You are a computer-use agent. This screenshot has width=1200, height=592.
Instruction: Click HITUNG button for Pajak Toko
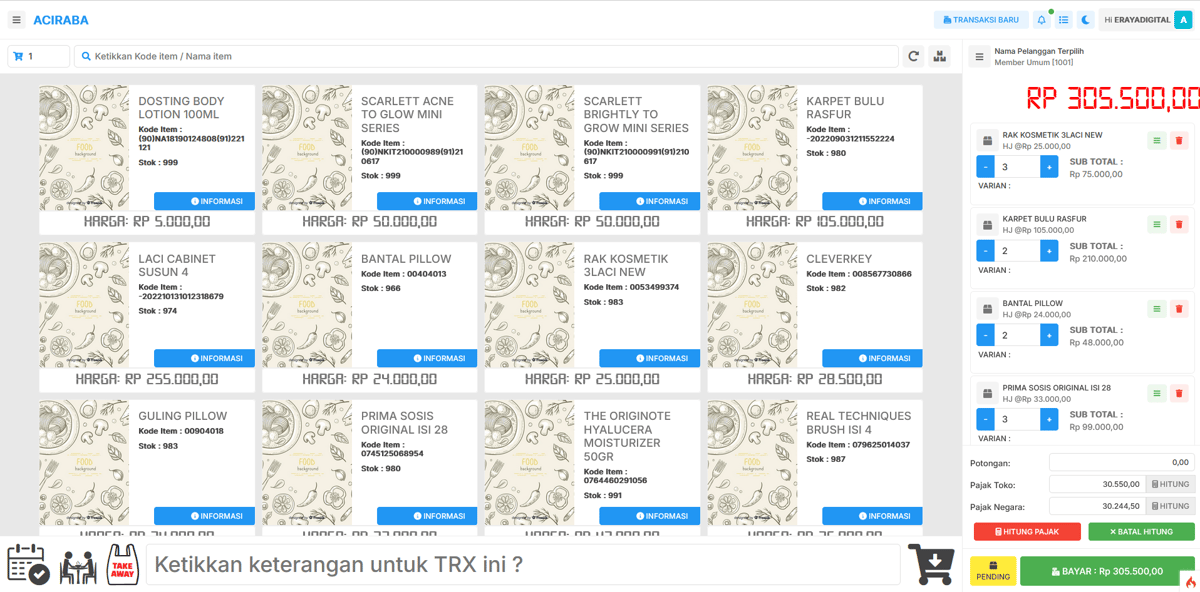pos(1170,484)
